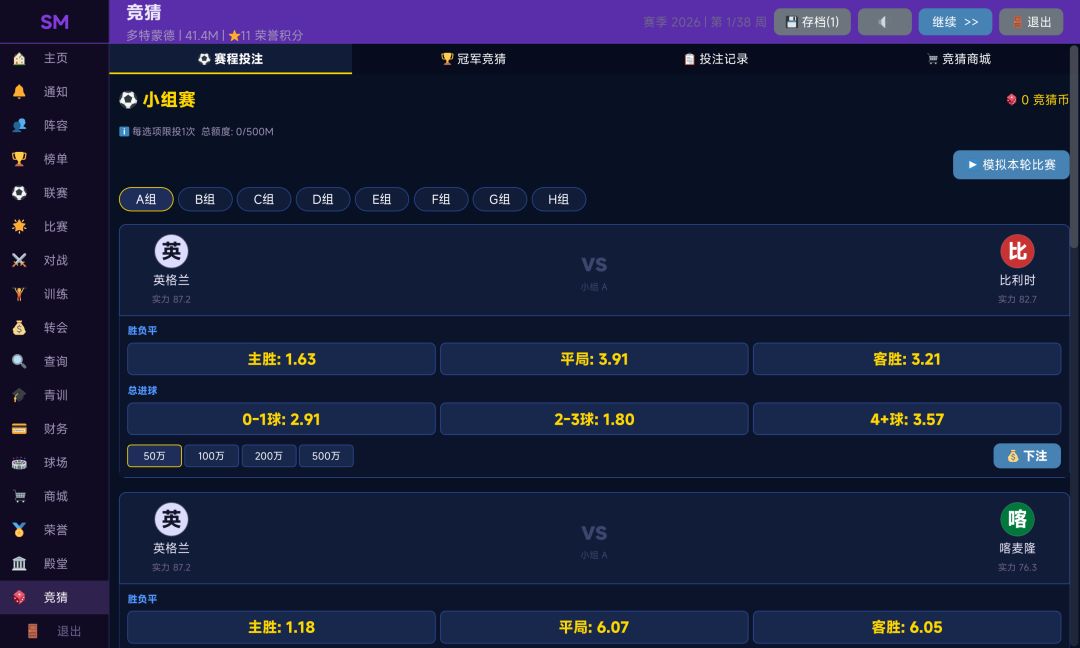Click the sidebar 退出 door icon
The width and height of the screenshot is (1080, 648).
[32, 631]
